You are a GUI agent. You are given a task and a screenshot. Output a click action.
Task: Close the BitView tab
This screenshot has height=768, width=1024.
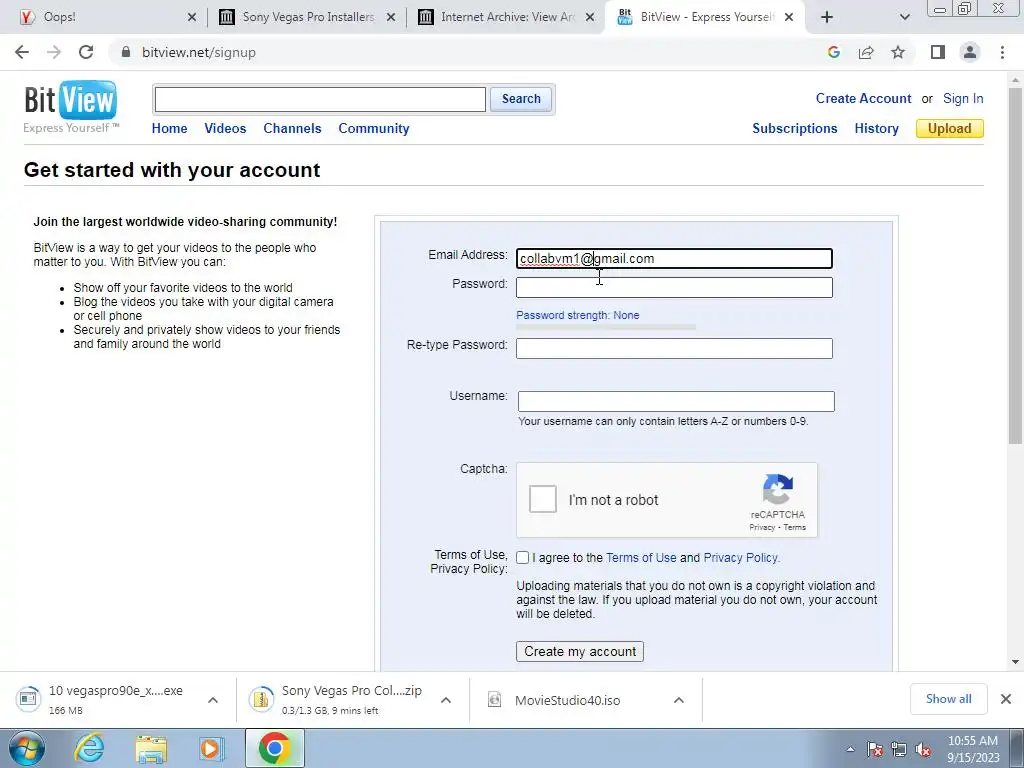click(789, 17)
